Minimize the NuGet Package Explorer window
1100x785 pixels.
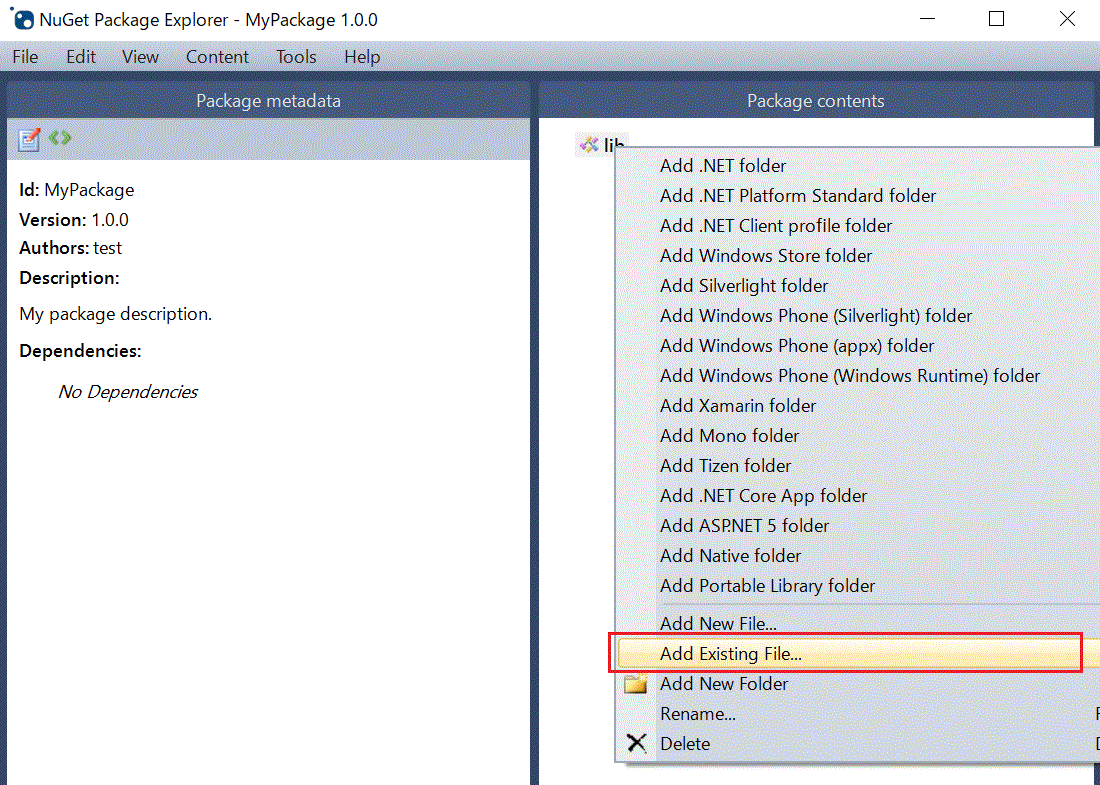point(927,19)
